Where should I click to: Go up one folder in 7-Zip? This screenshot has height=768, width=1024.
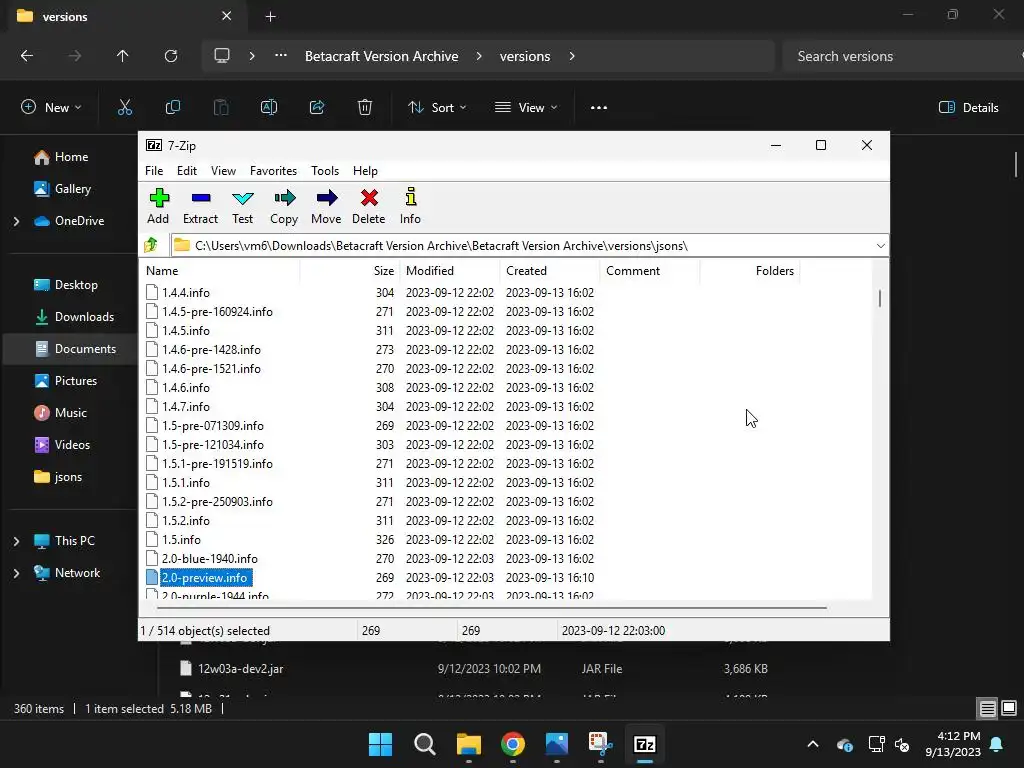[152, 246]
